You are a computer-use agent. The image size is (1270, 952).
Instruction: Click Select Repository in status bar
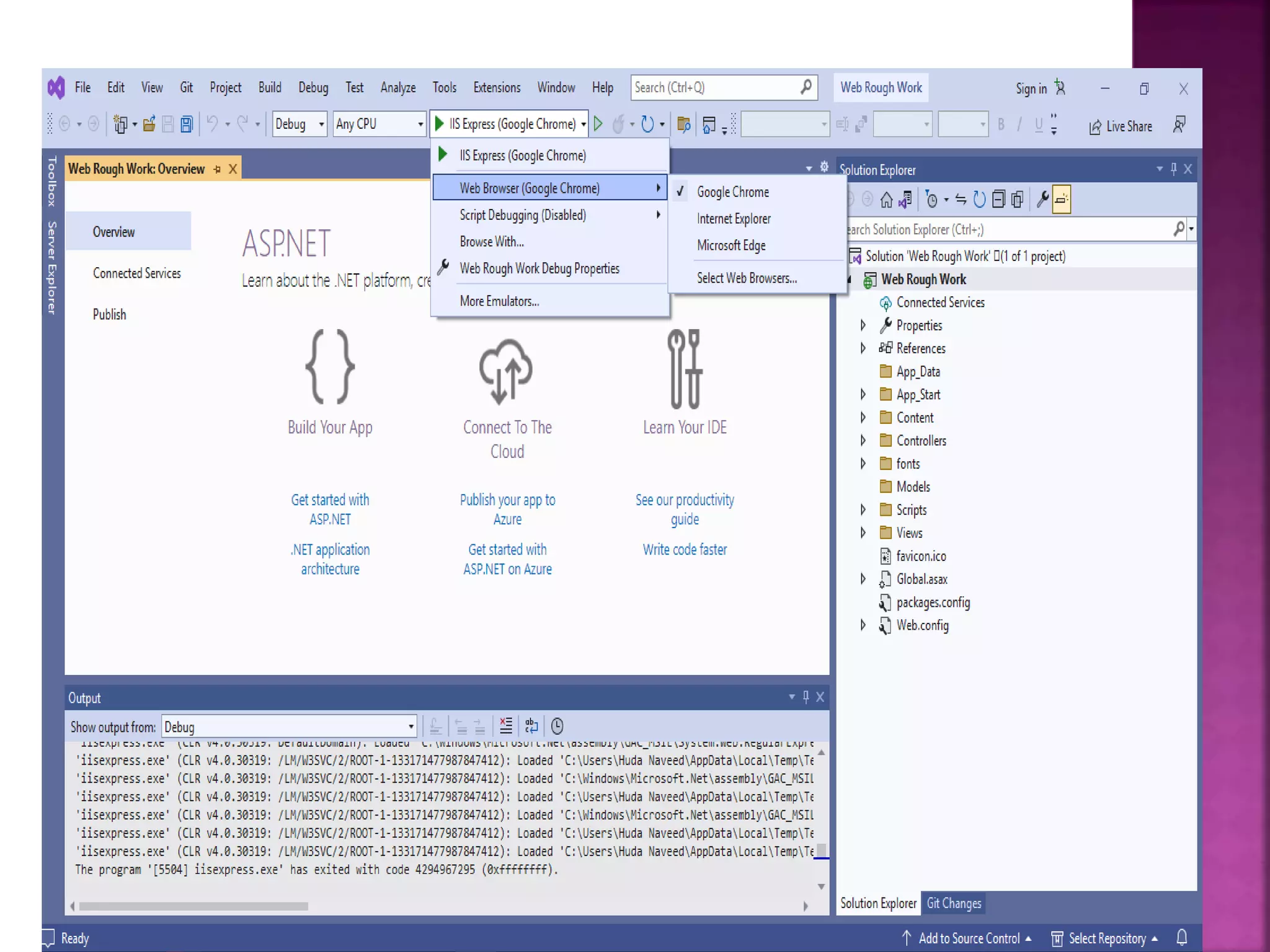[x=1104, y=938]
